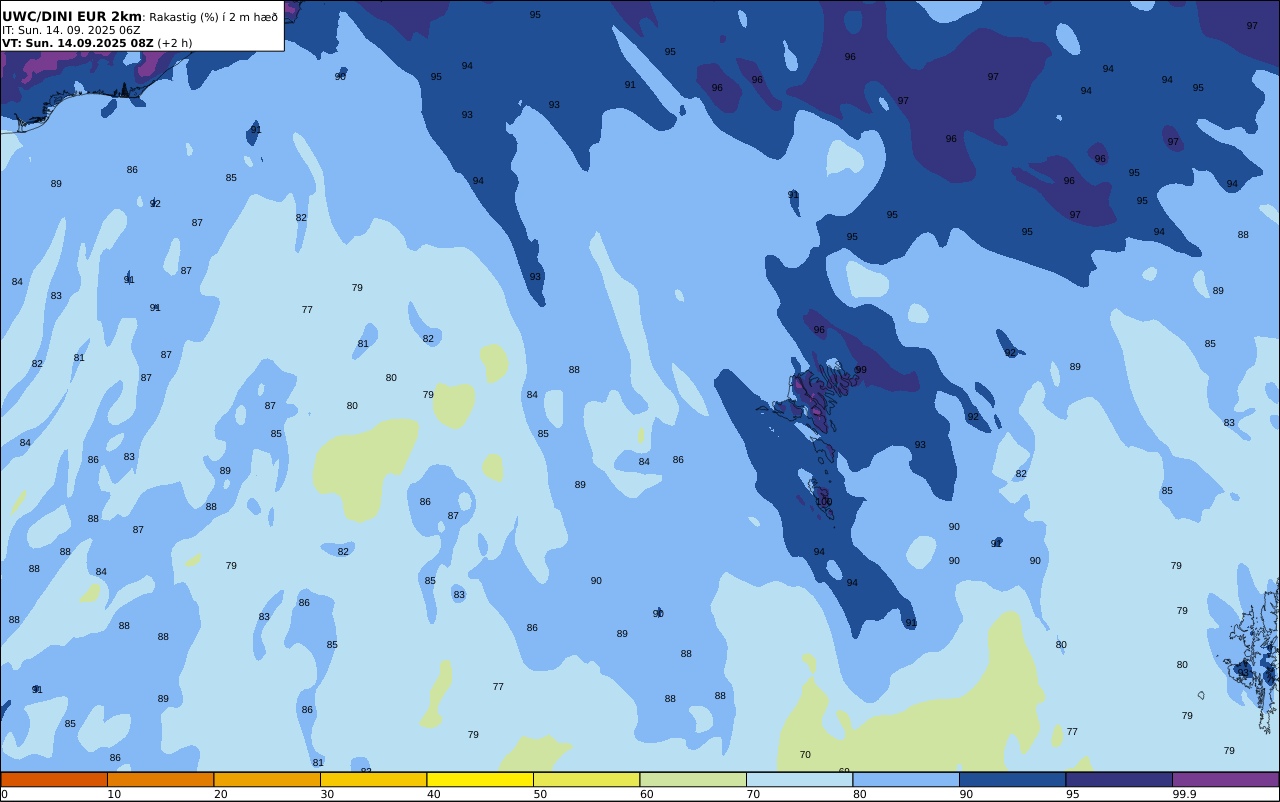The height and width of the screenshot is (802, 1280).
Task: Click the '(+2 h)' forecast offset text
Action: tap(175, 43)
